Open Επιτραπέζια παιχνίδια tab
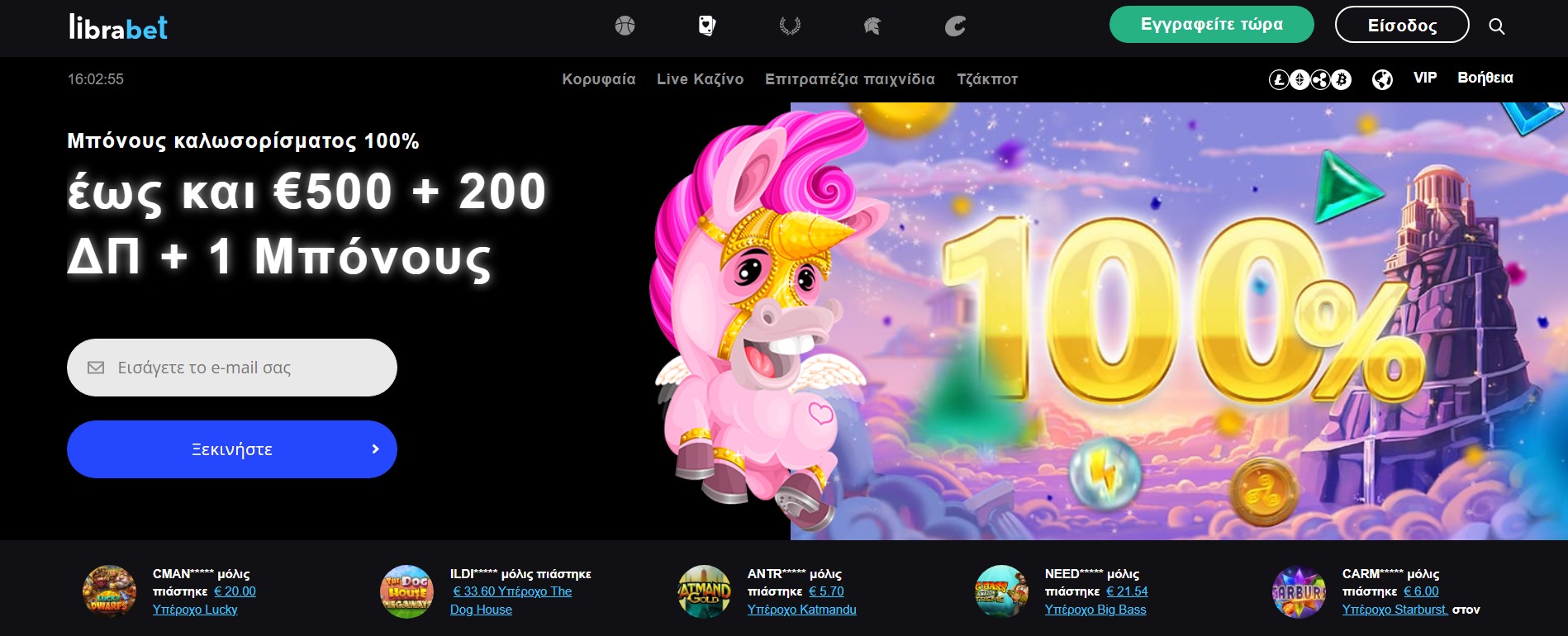This screenshot has width=1568, height=636. point(850,79)
